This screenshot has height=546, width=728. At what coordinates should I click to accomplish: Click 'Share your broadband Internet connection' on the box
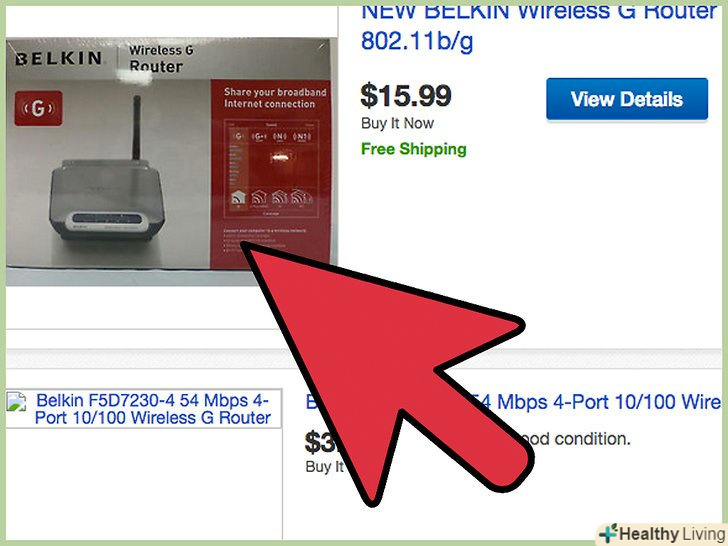(x=275, y=98)
